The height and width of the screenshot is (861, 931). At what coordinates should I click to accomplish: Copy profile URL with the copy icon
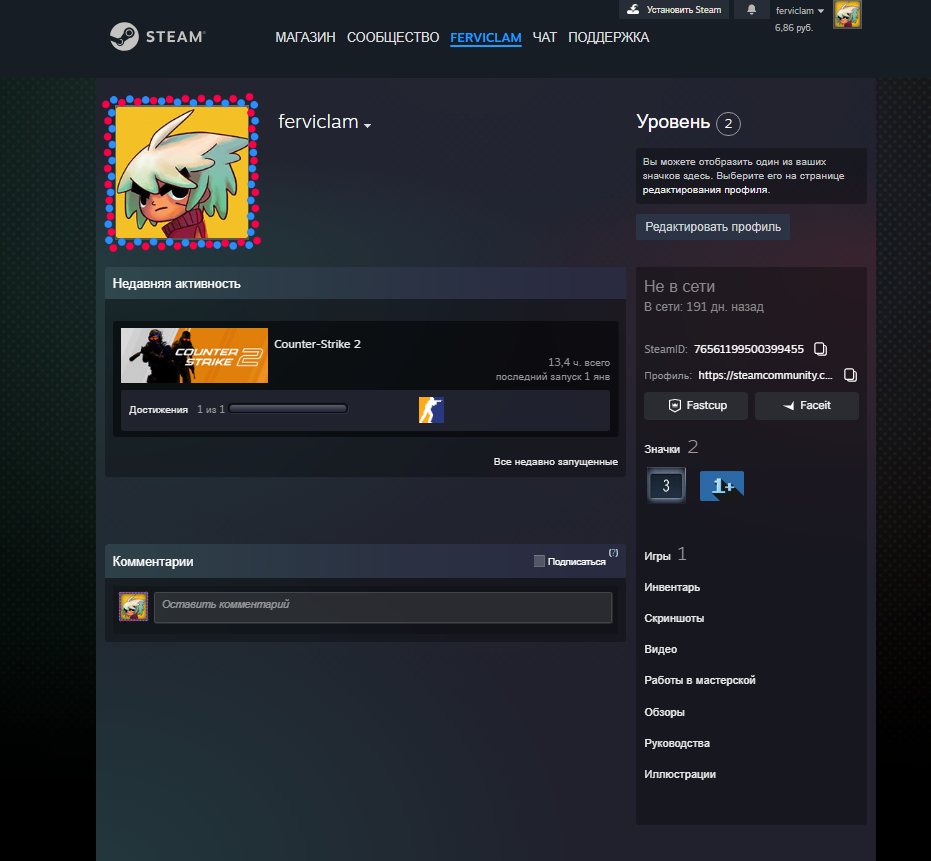tap(850, 375)
